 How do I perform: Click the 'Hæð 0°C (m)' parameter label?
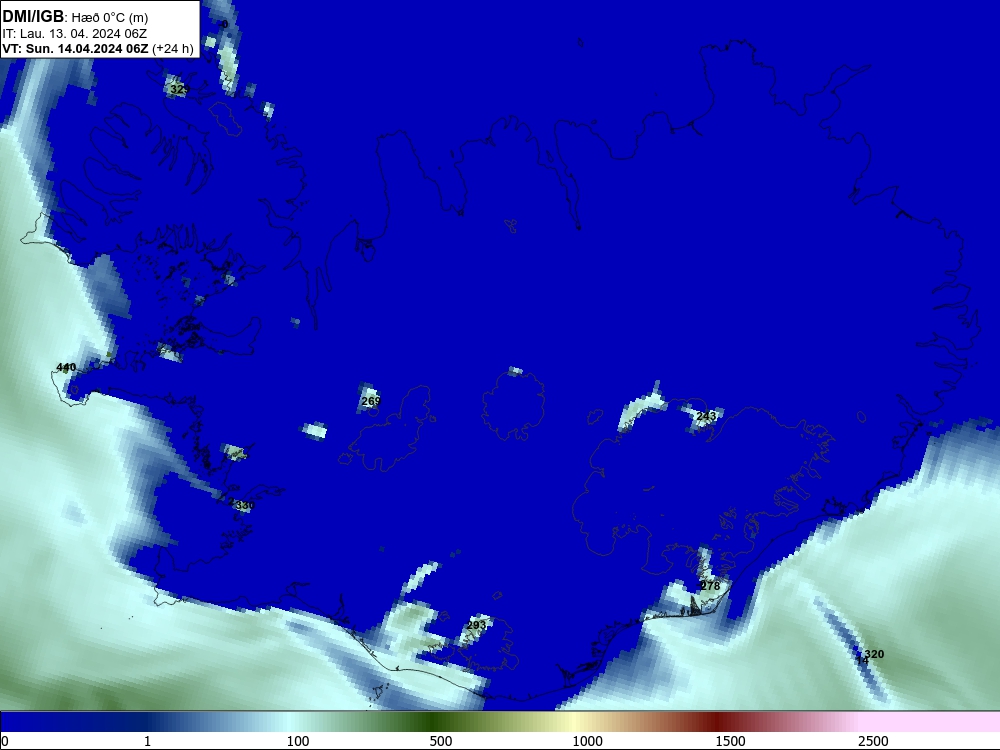[110, 18]
